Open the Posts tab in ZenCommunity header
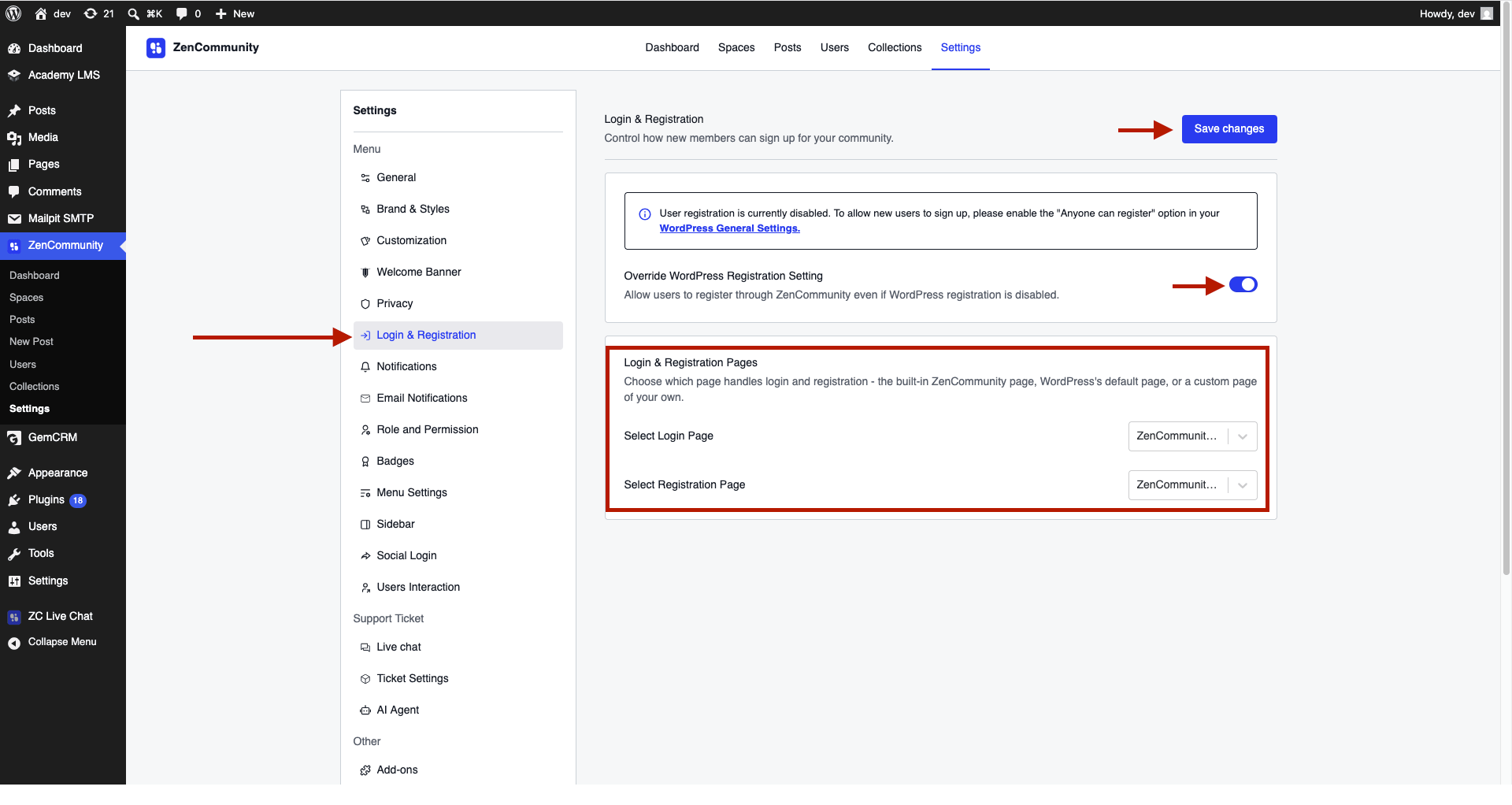This screenshot has height=805, width=1512. click(787, 47)
